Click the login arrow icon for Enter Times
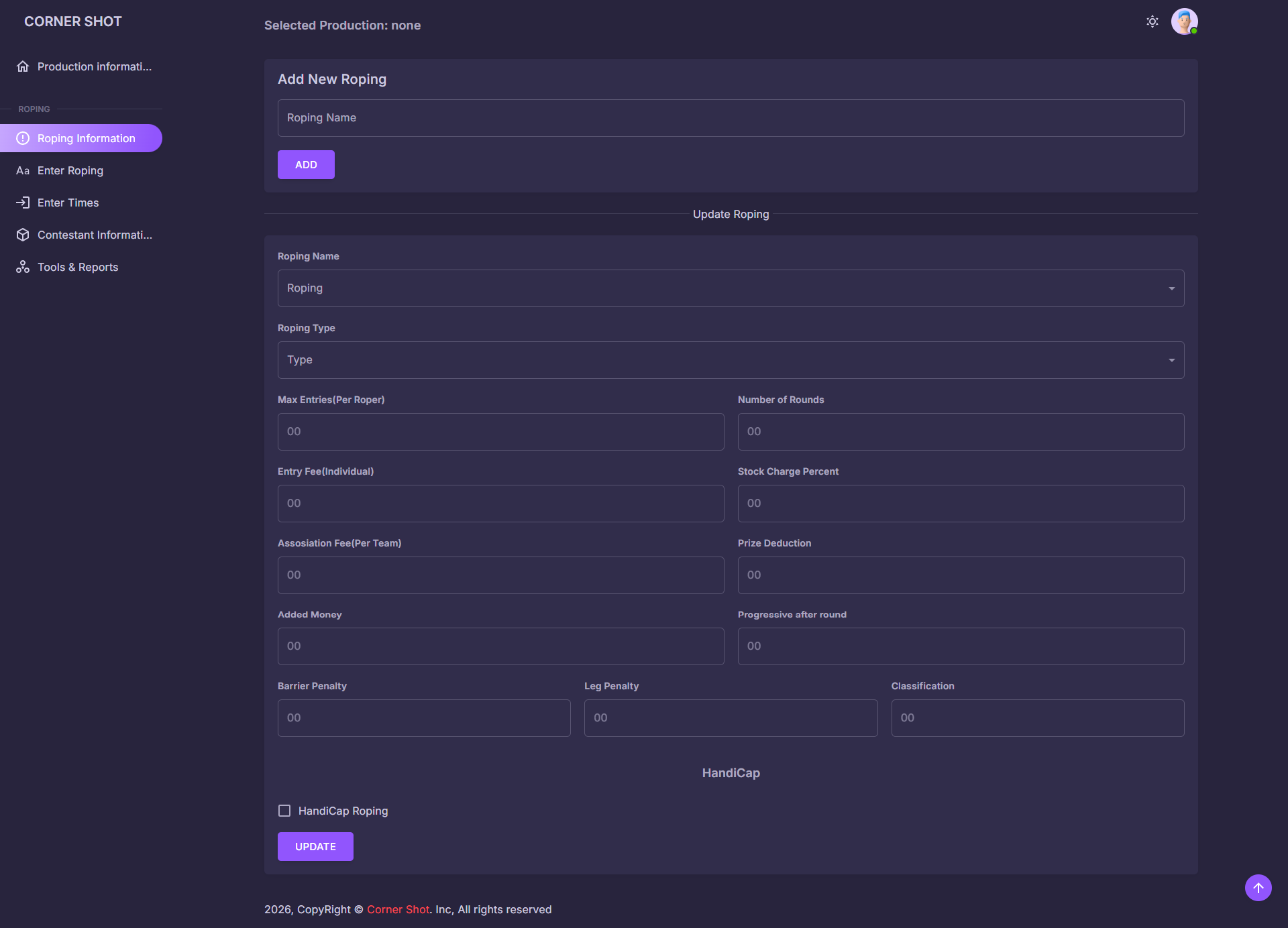This screenshot has width=1288, height=928. click(23, 202)
